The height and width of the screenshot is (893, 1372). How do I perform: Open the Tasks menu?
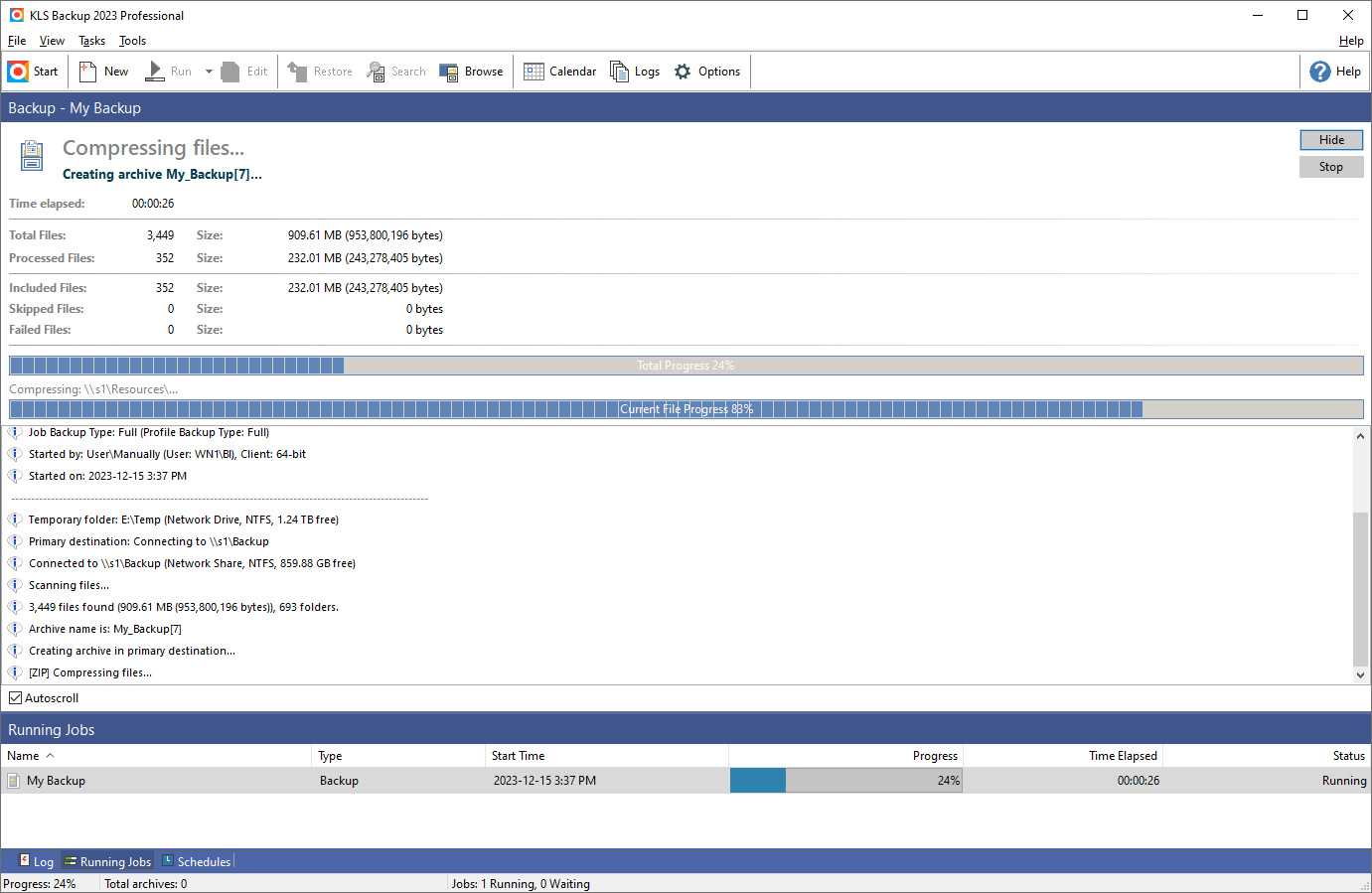[x=91, y=41]
